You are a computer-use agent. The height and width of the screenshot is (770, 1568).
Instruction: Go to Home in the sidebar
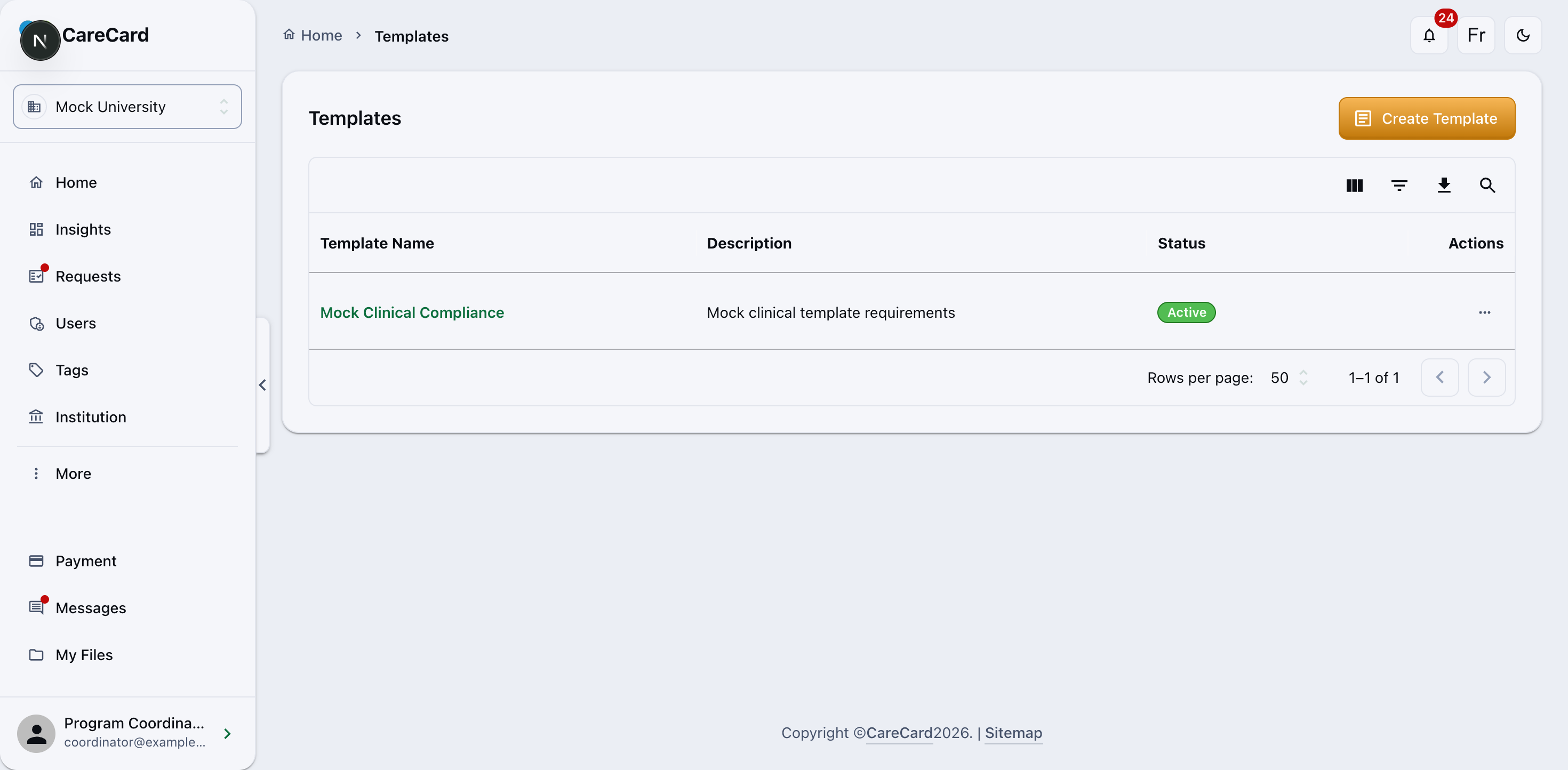(x=127, y=182)
